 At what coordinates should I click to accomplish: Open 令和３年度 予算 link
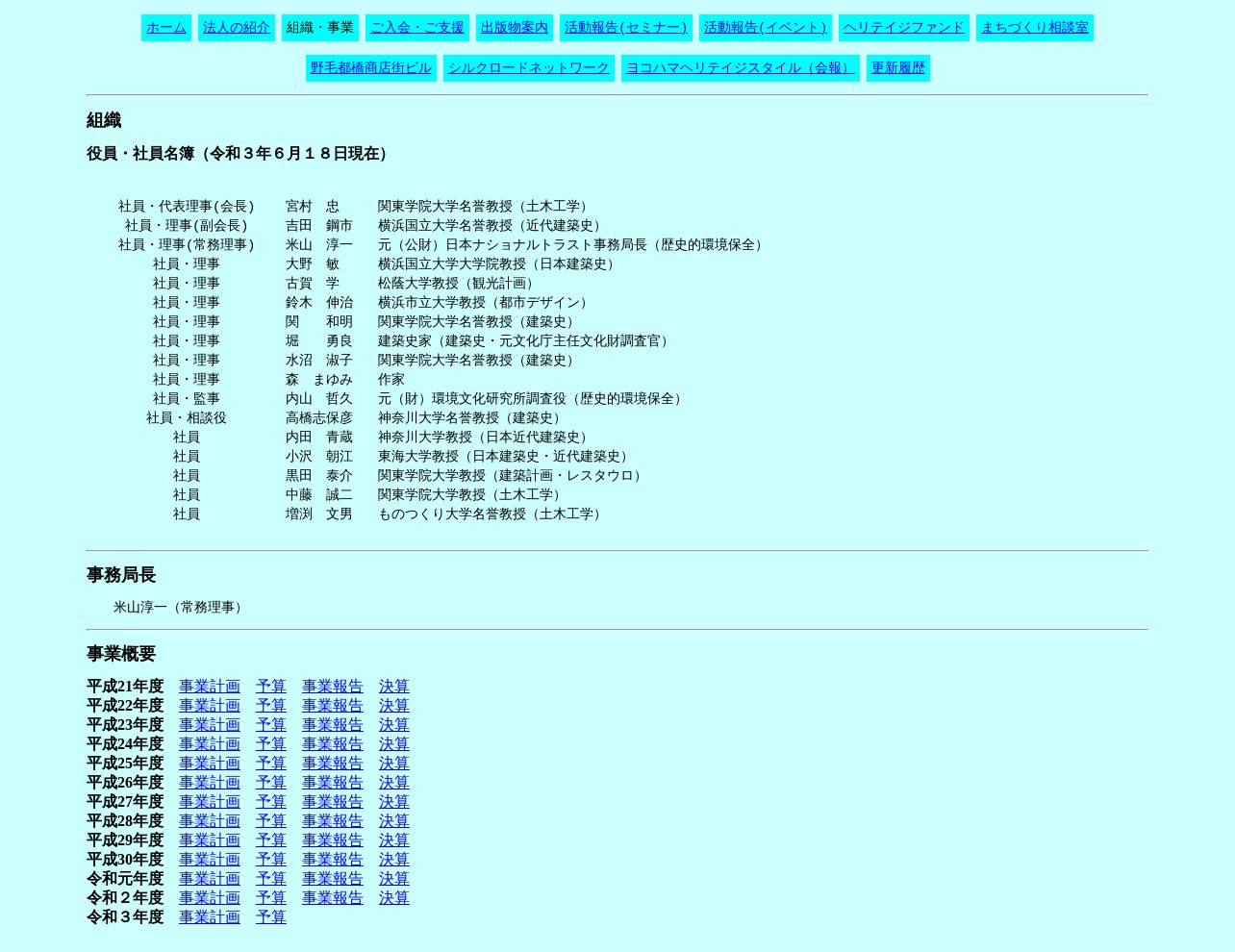click(x=271, y=917)
